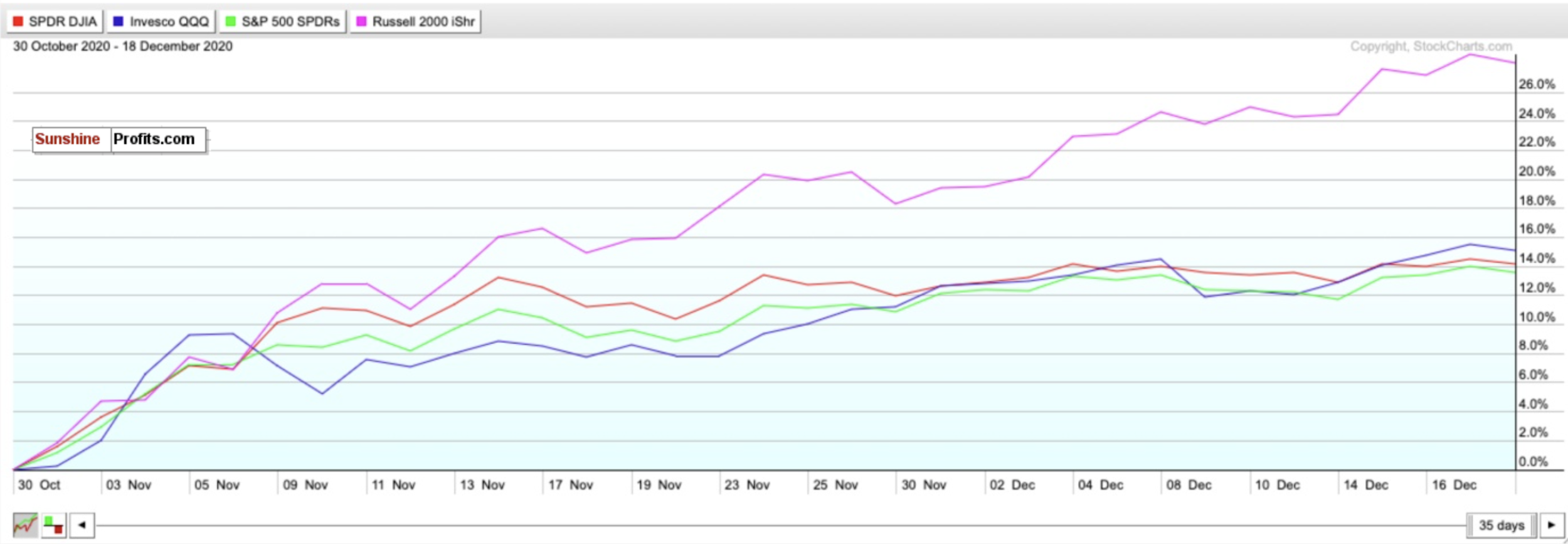
Task: Click the 23 Nov date axis label
Action: click(747, 485)
